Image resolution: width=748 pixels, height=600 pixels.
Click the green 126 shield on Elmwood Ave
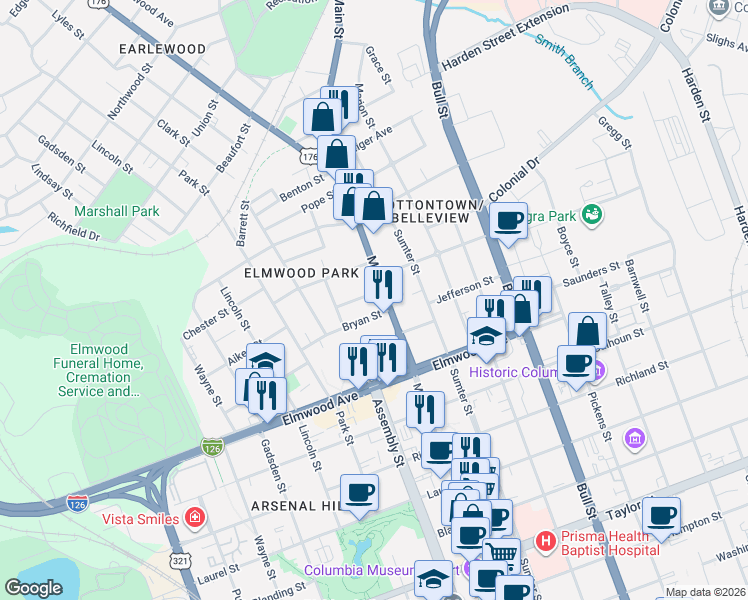212,448
